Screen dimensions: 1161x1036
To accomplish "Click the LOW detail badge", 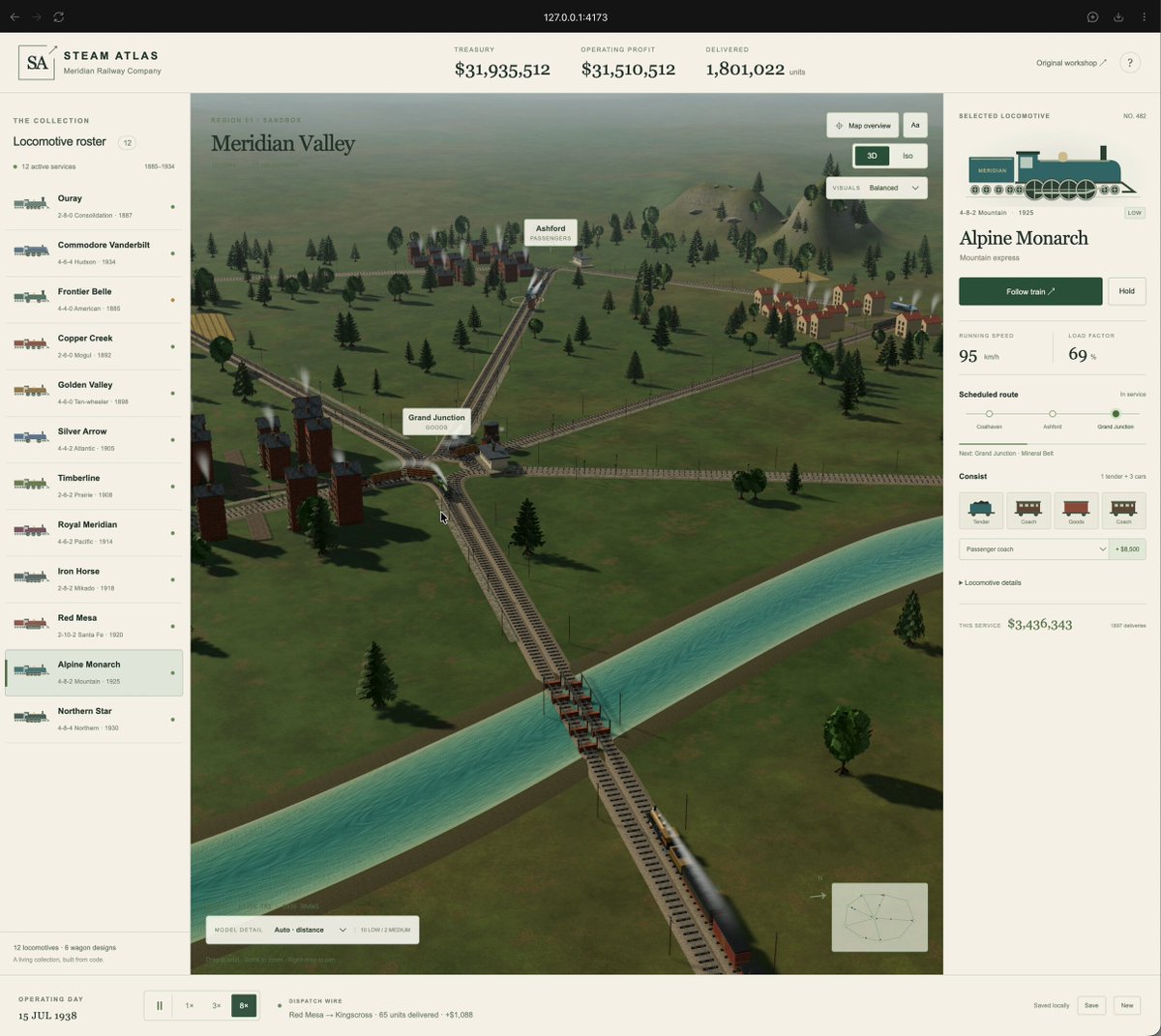I will pyautogui.click(x=1135, y=213).
